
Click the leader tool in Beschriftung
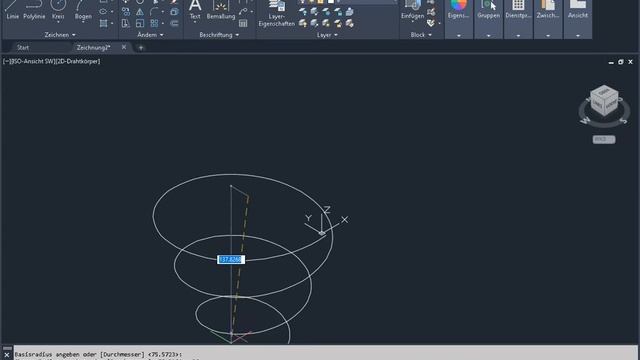243,11
